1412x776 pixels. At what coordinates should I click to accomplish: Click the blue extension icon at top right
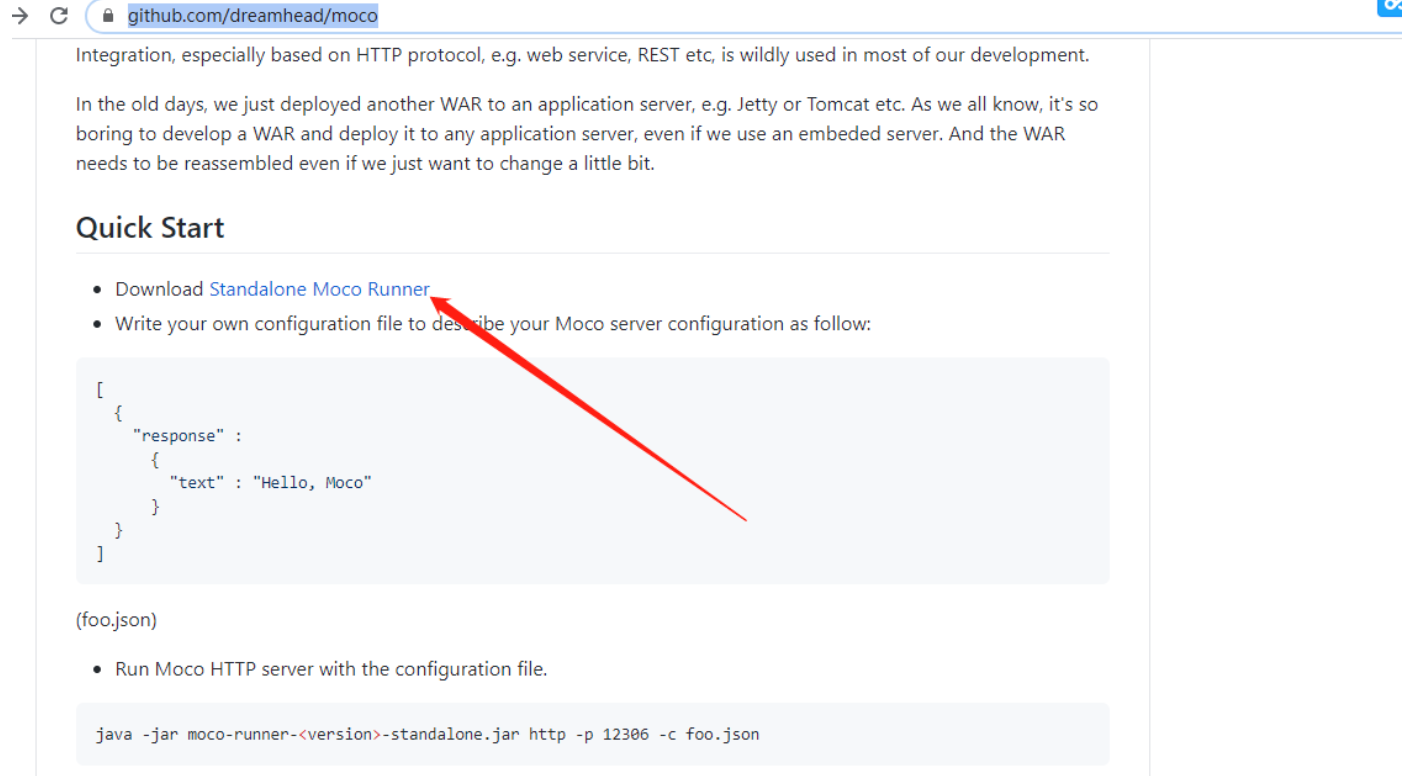1392,7
